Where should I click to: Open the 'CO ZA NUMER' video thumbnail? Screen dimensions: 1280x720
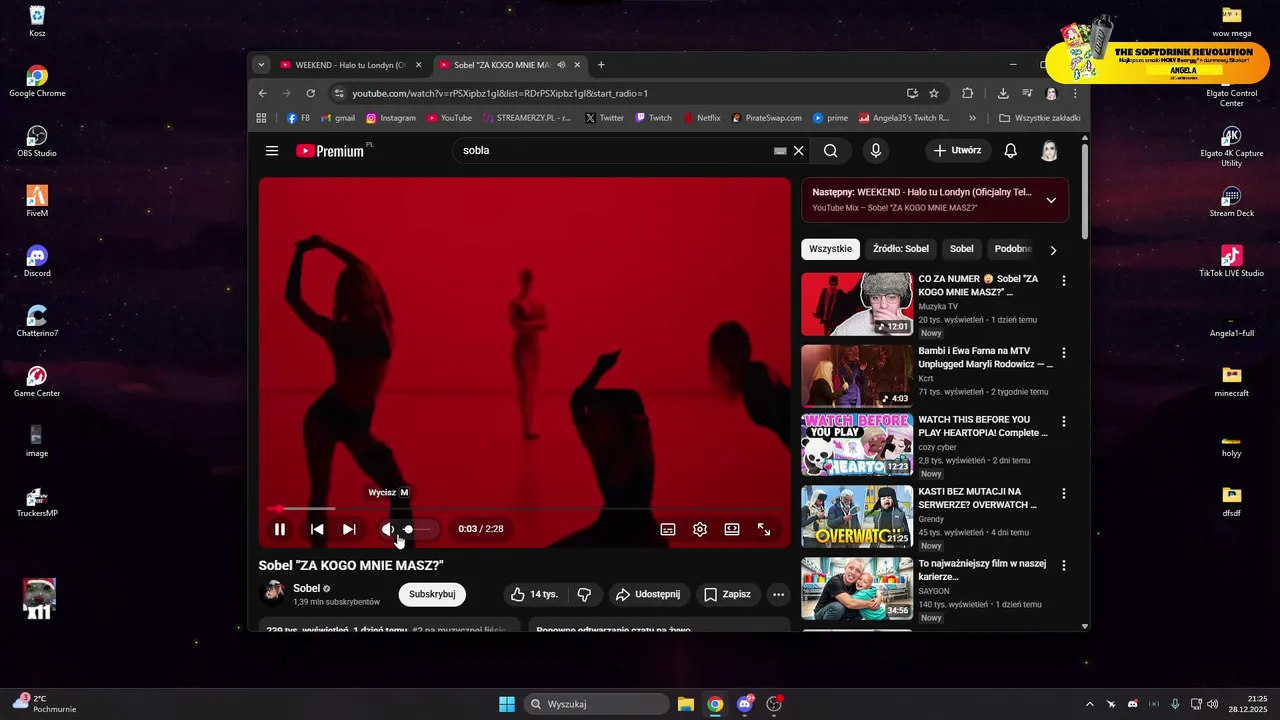[857, 305]
